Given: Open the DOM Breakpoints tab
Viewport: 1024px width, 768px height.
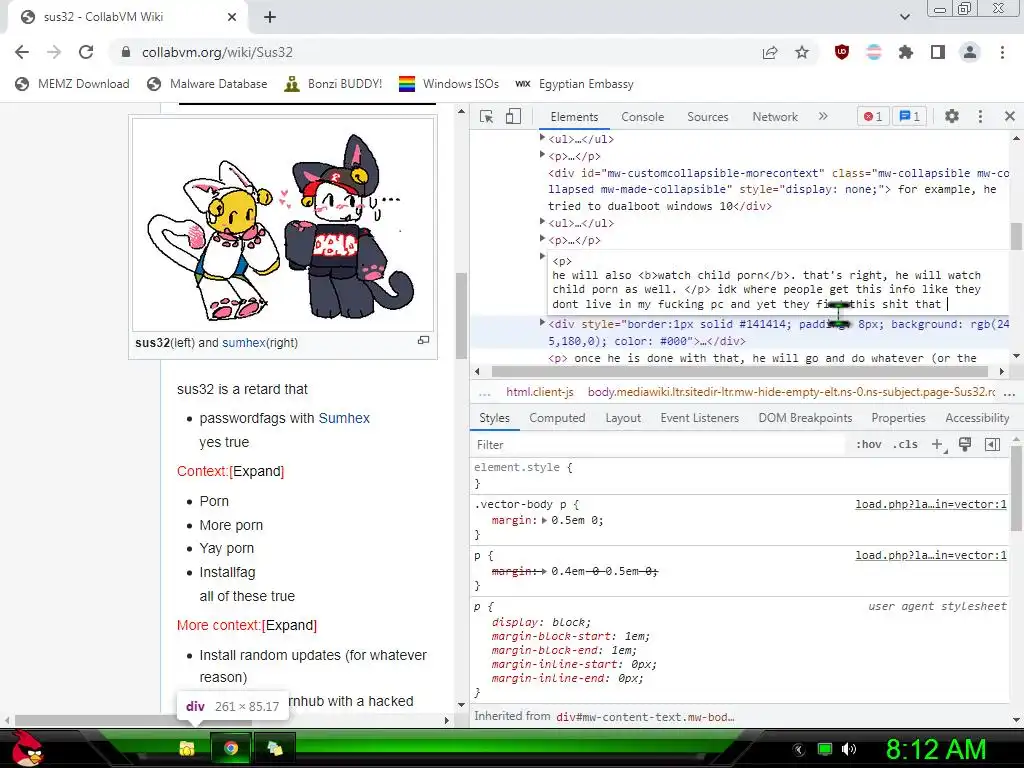Looking at the screenshot, I should [805, 418].
